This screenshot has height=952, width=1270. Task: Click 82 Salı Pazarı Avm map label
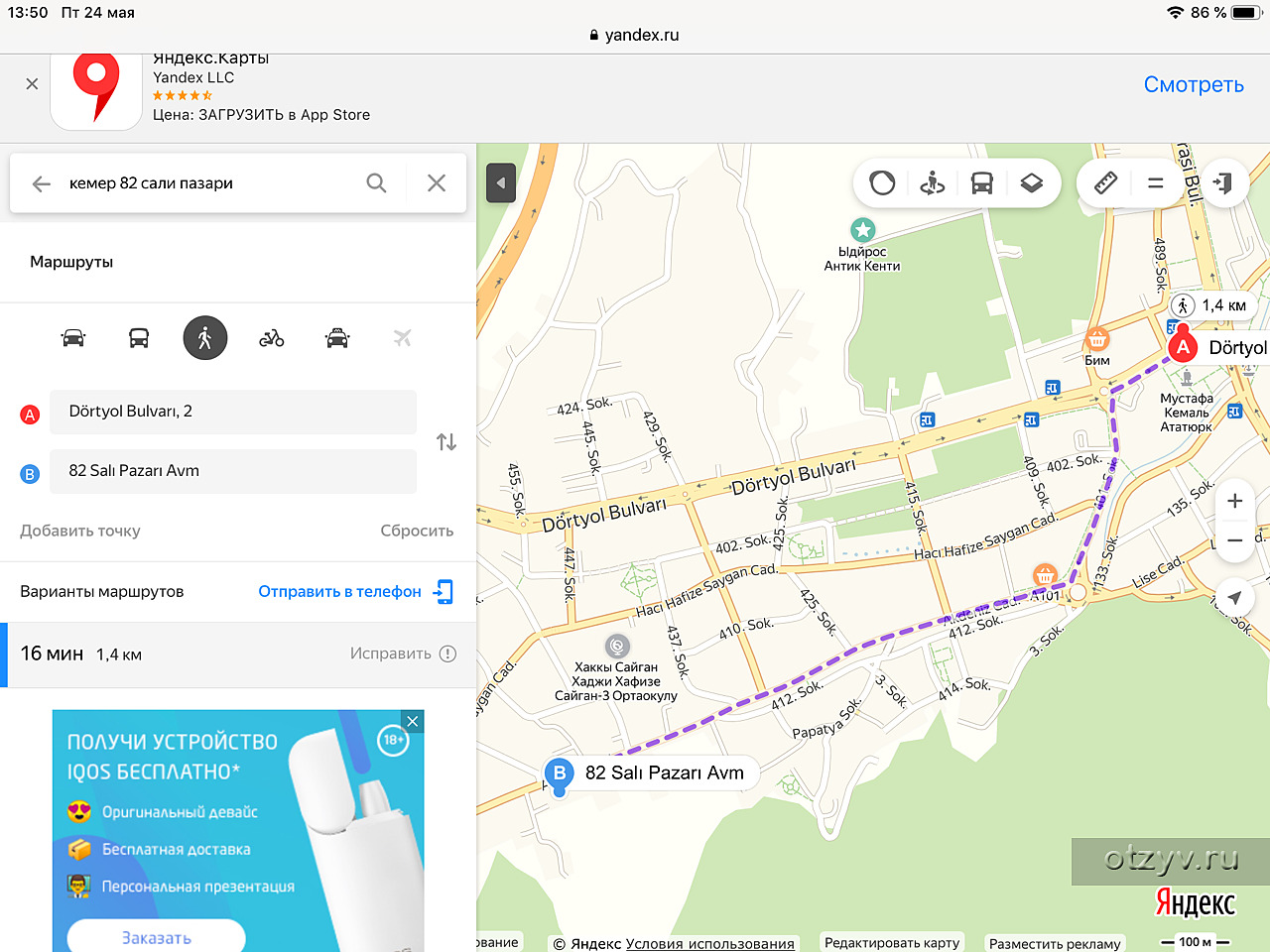pyautogui.click(x=664, y=773)
